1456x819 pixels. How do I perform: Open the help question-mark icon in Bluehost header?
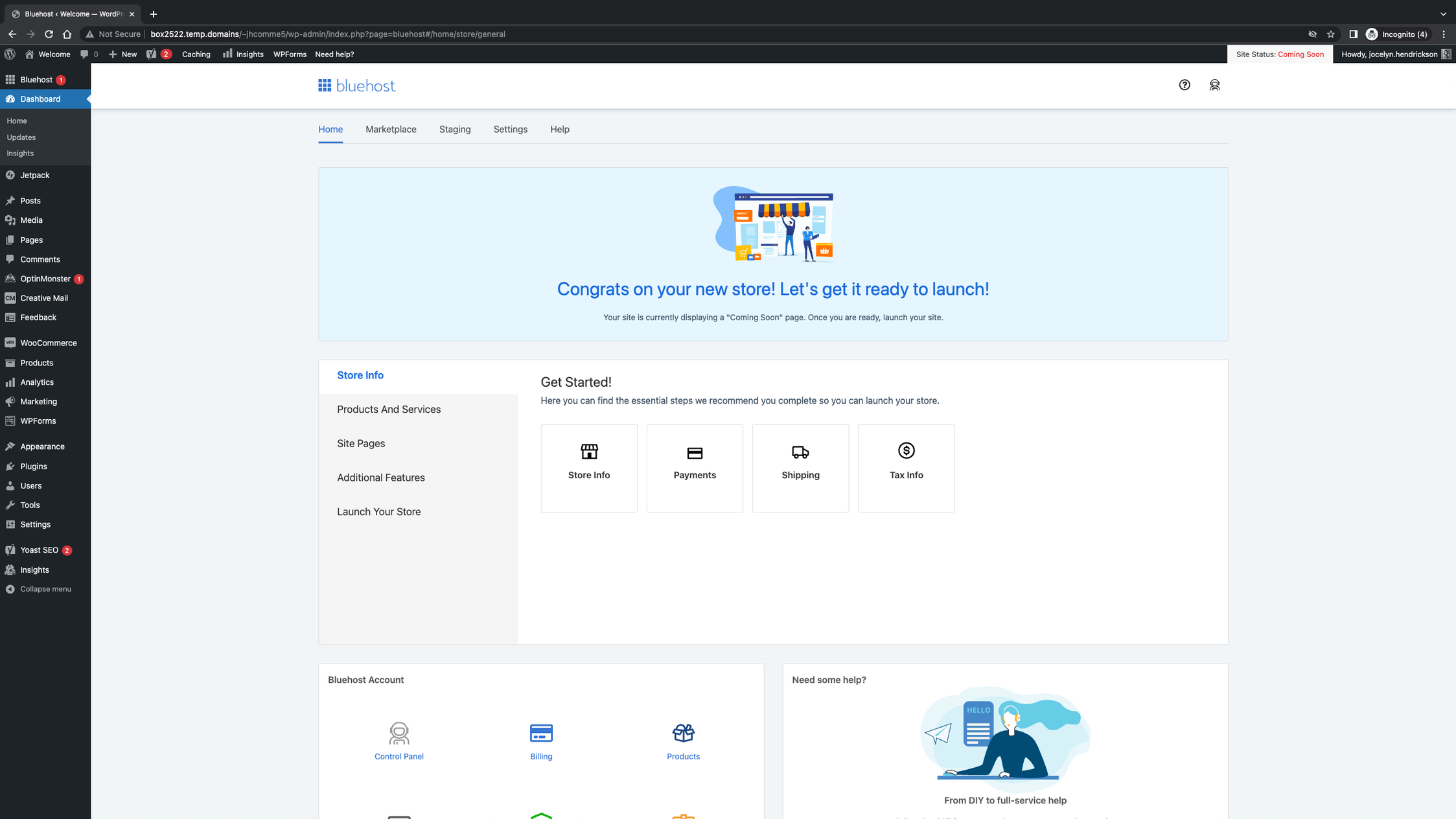tap(1184, 85)
